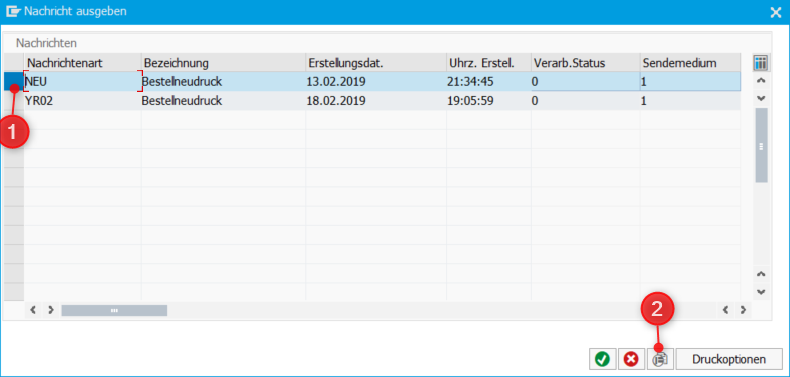
Task: Click the bottom-most vertical scrollbar down arrow
Action: click(761, 291)
